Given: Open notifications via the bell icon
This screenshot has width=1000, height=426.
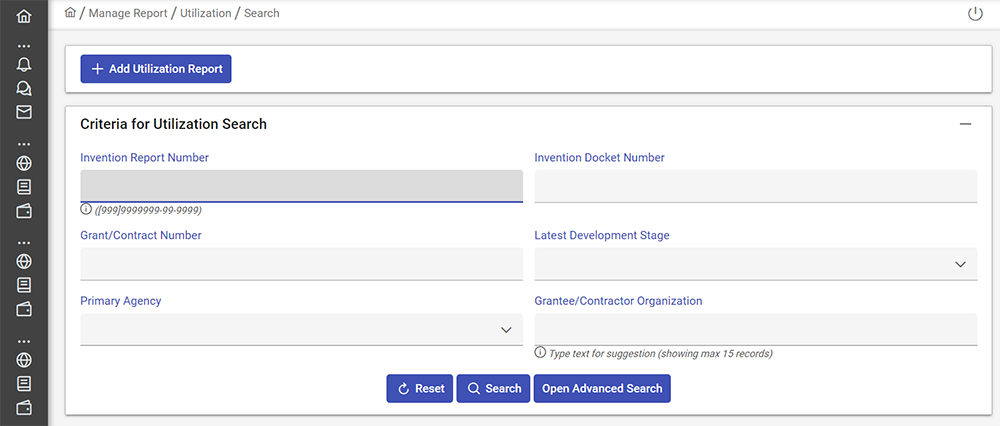Looking at the screenshot, I should (24, 64).
